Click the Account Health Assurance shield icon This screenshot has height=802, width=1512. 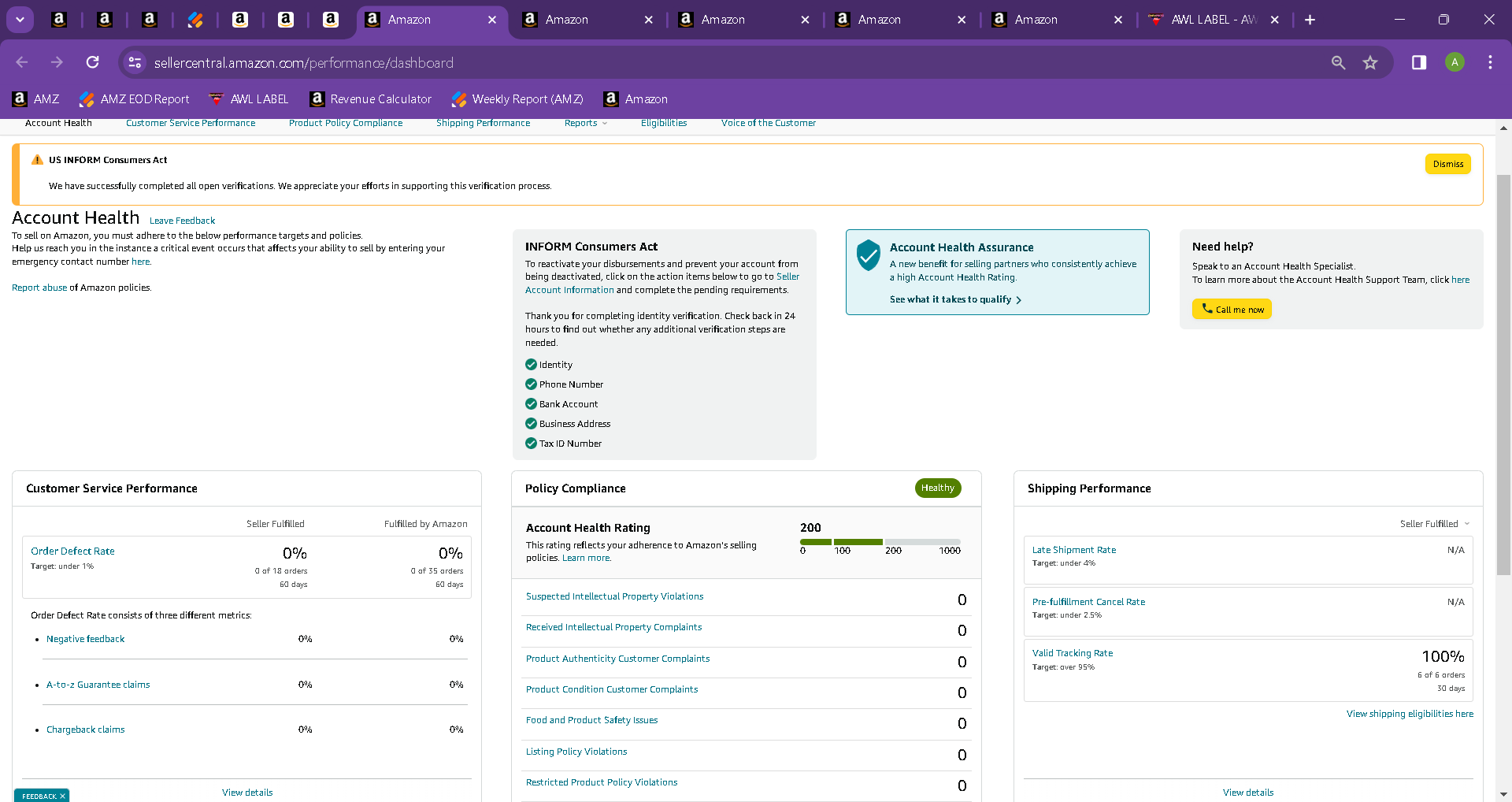(868, 255)
